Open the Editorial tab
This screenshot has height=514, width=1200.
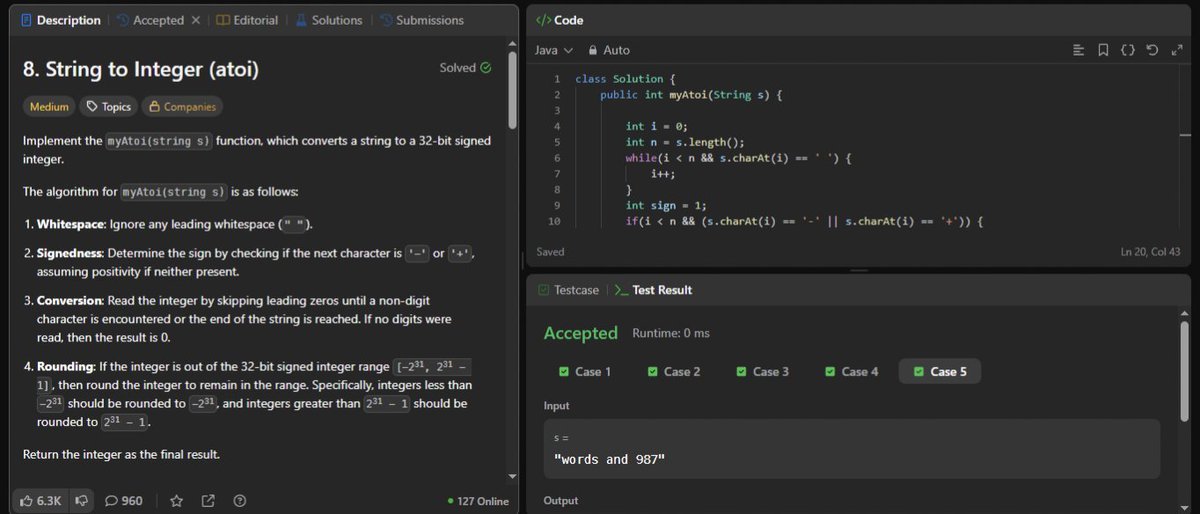[x=247, y=20]
